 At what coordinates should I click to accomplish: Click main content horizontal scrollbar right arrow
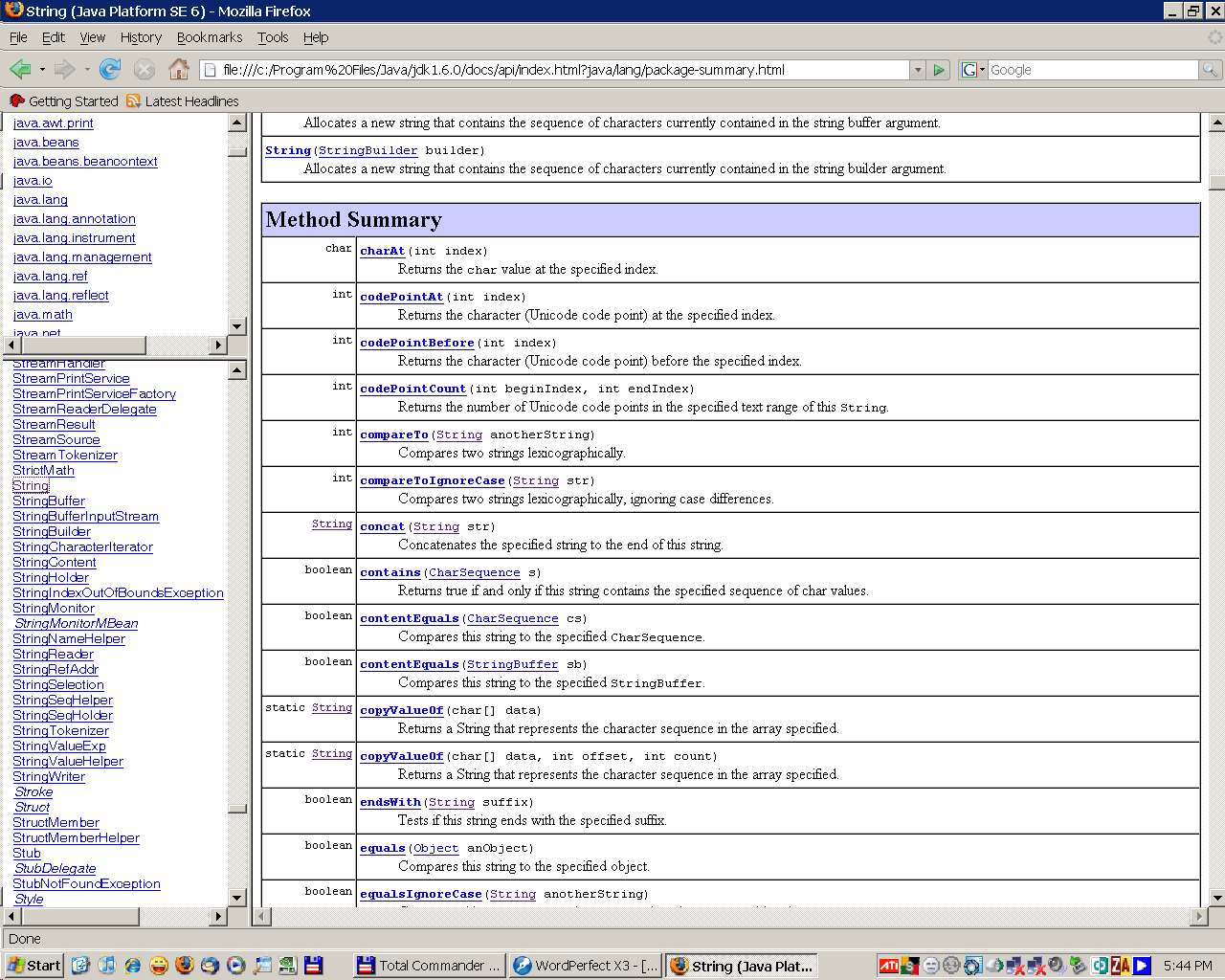[1199, 916]
